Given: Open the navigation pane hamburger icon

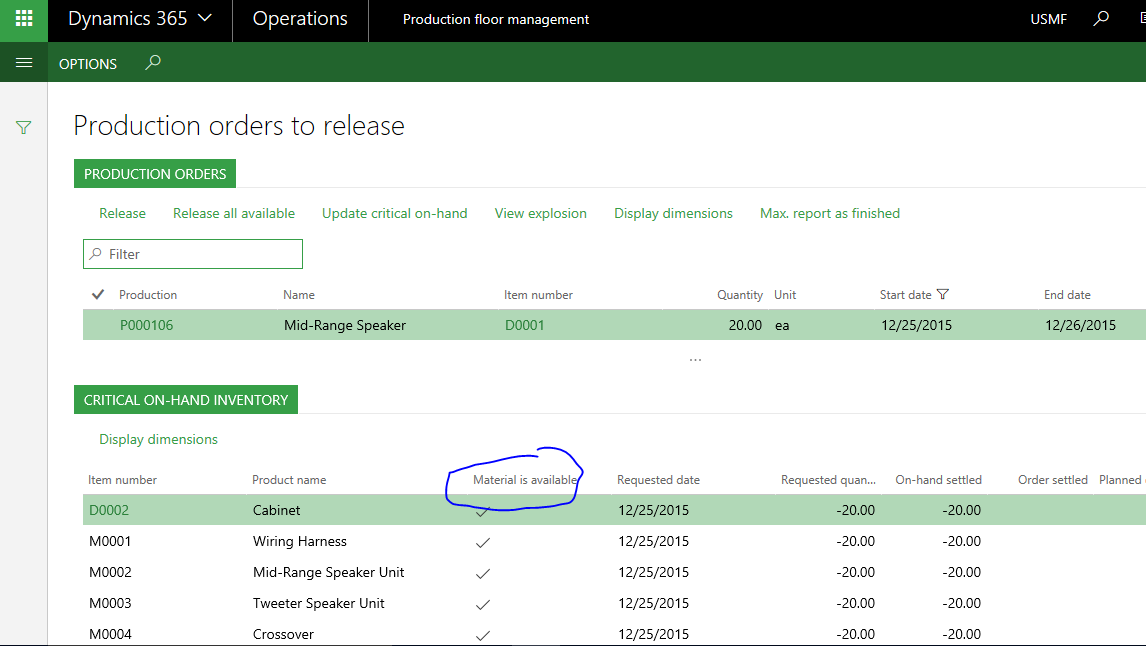Looking at the screenshot, I should (24, 61).
